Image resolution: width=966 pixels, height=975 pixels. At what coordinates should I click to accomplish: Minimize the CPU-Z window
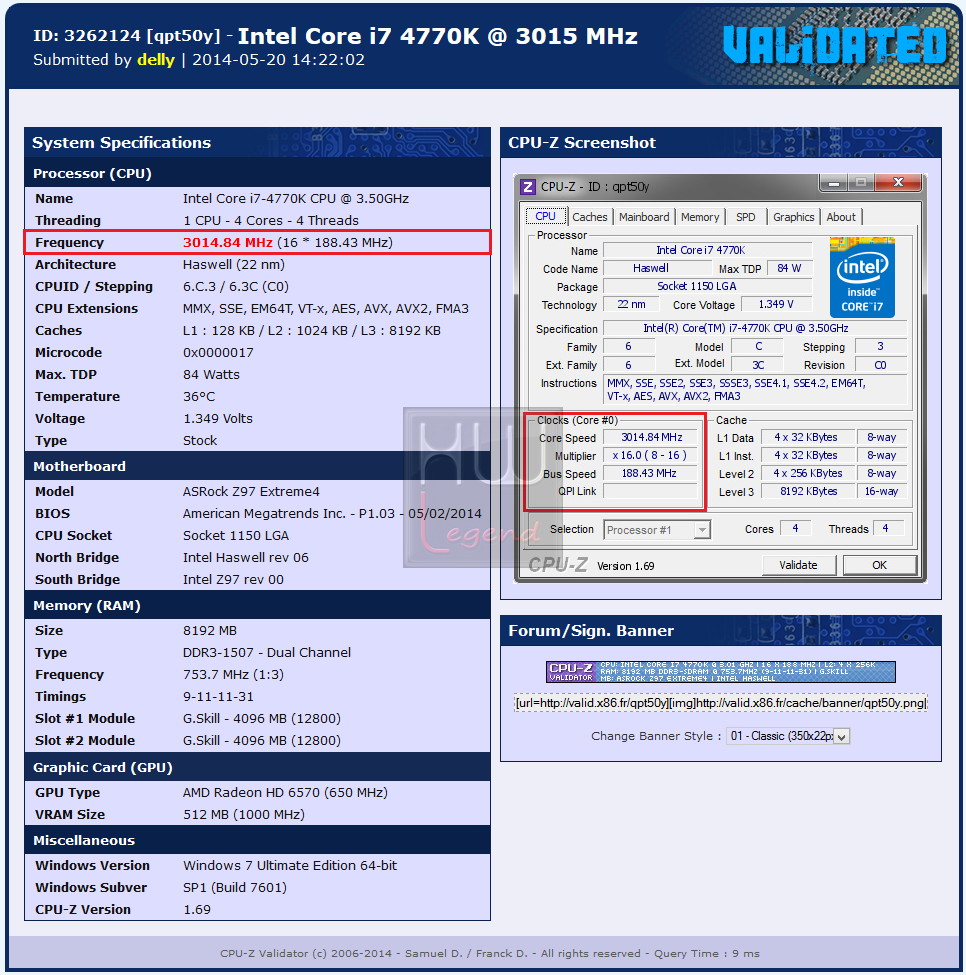(834, 183)
